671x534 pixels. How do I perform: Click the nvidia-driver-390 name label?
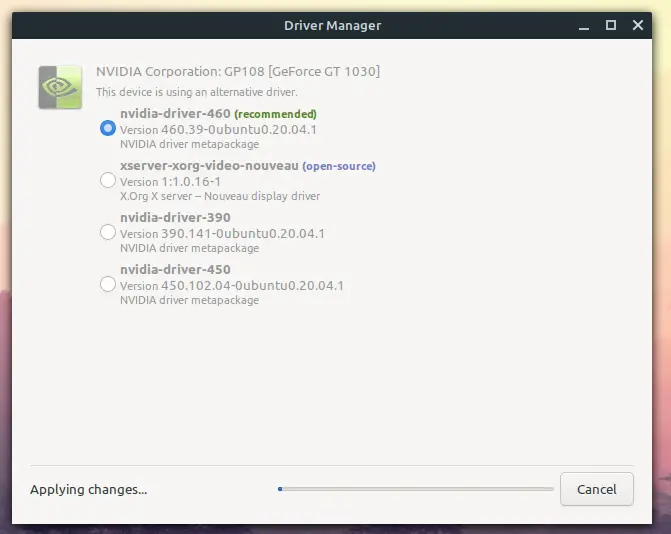pos(175,217)
